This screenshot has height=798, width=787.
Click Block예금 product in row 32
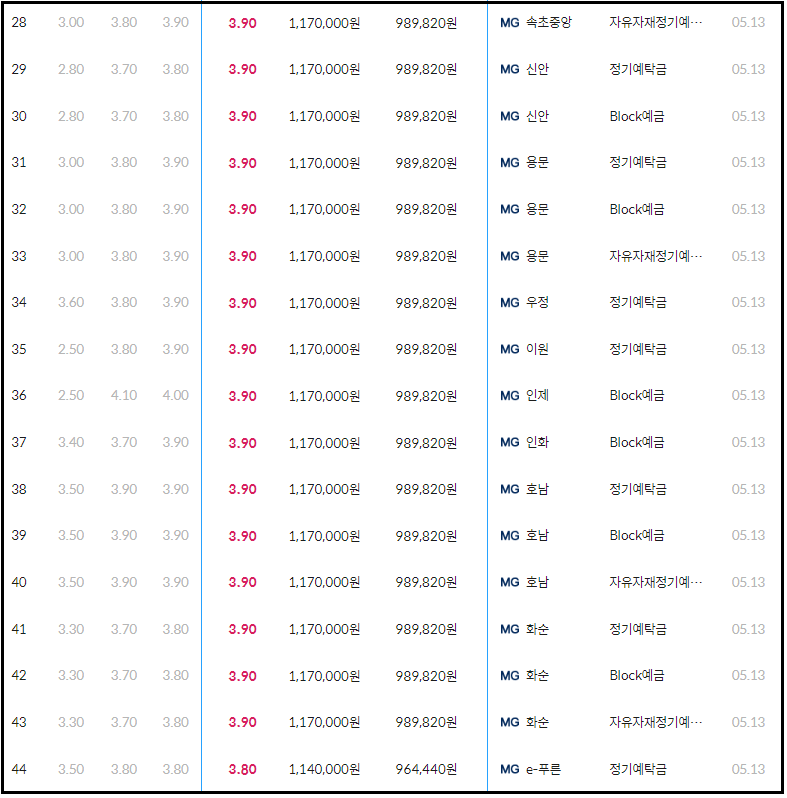tap(637, 209)
